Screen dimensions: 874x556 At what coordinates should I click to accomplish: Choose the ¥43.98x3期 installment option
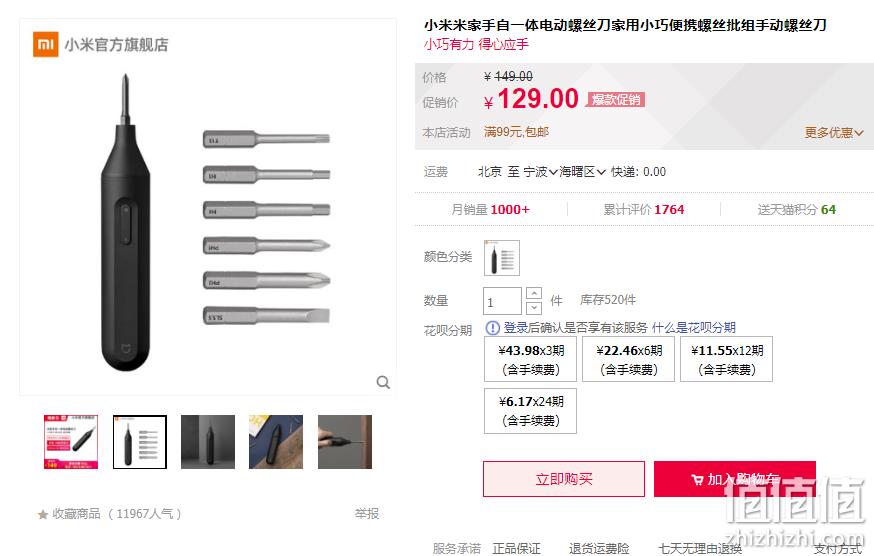pyautogui.click(x=531, y=359)
